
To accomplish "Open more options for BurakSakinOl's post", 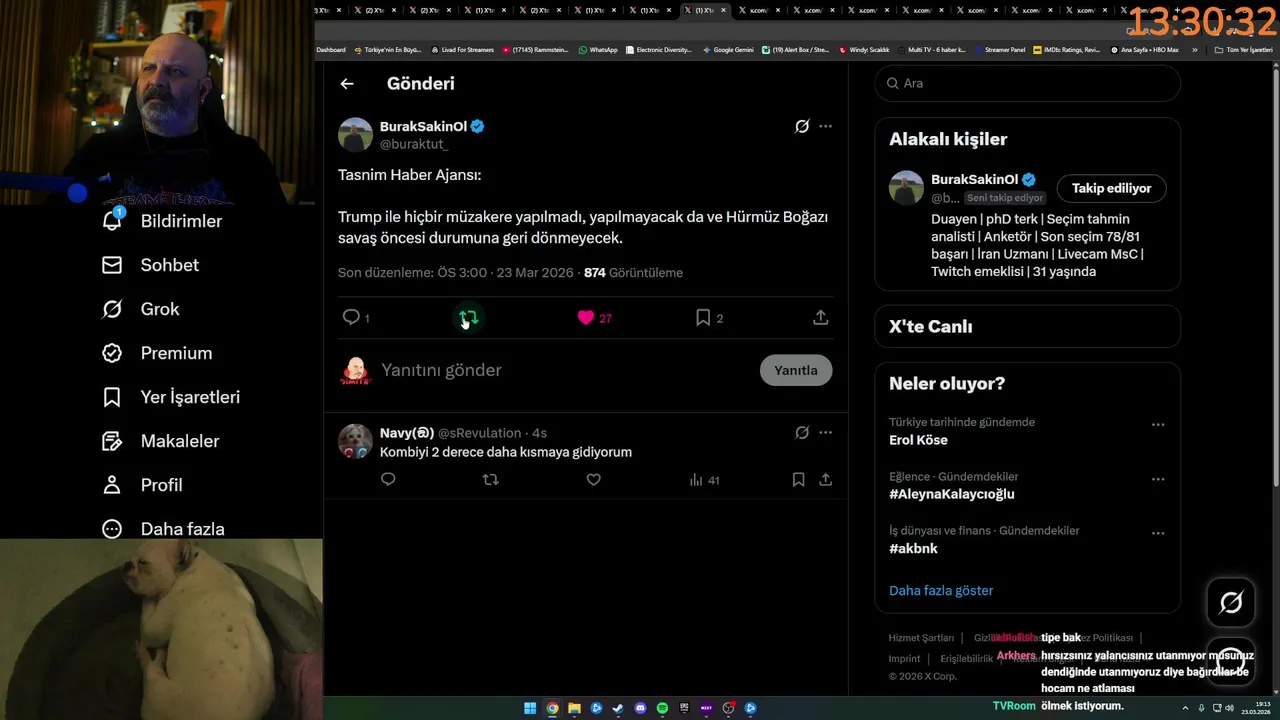I will coord(825,126).
